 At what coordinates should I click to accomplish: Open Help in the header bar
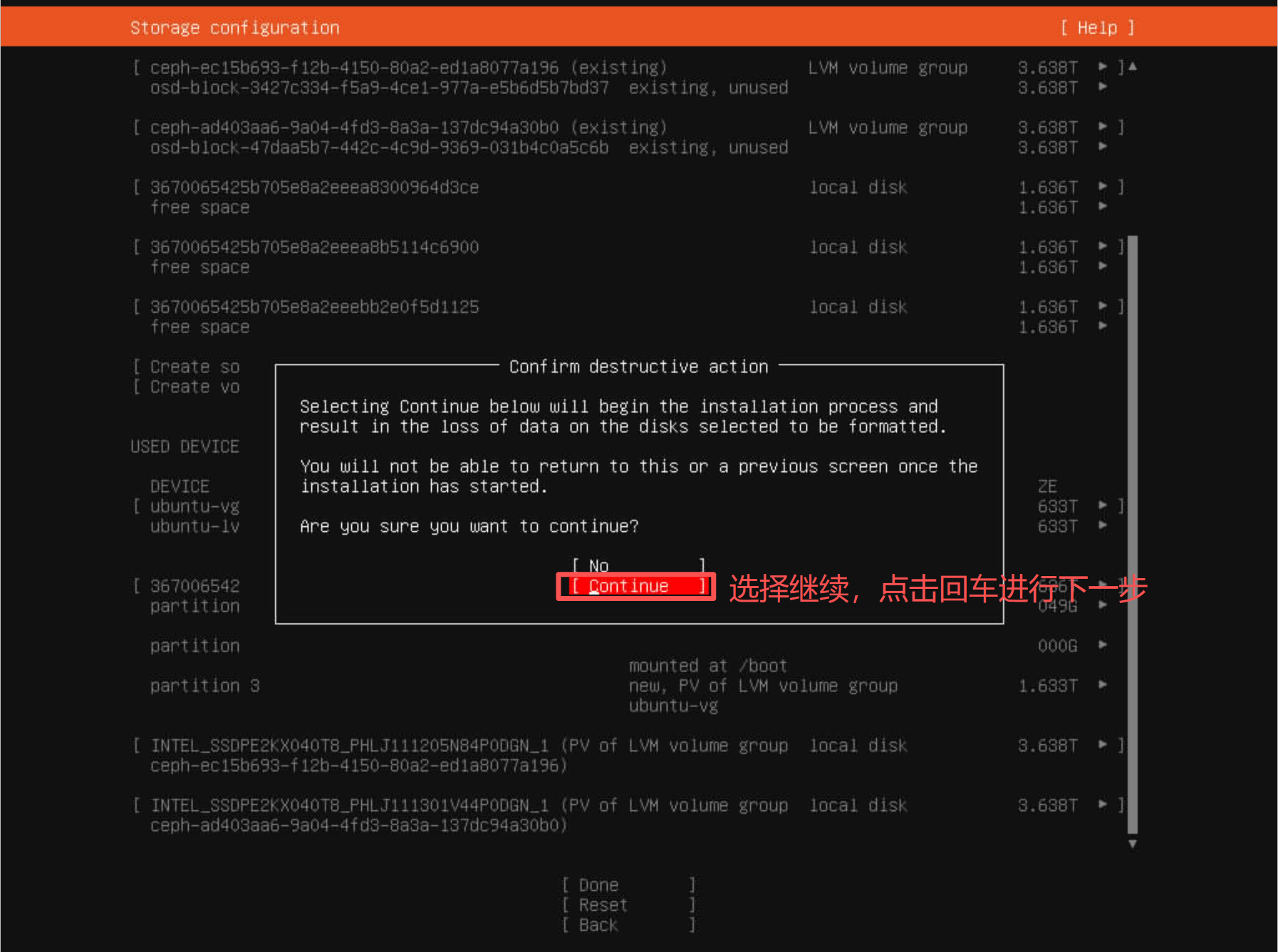tap(1096, 28)
